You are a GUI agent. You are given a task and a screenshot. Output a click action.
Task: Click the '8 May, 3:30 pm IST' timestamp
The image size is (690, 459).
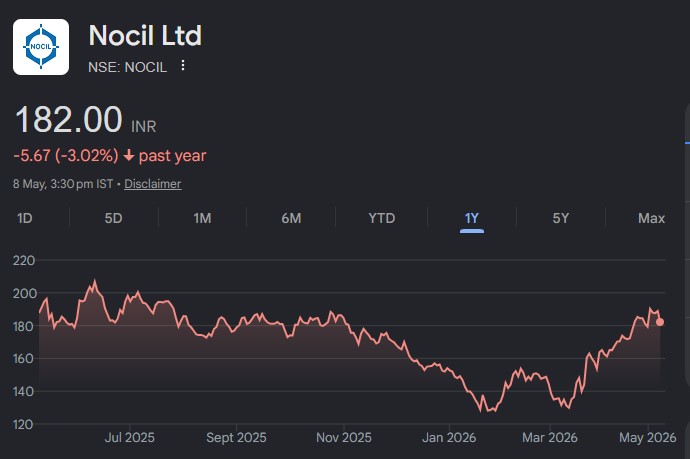coord(63,184)
